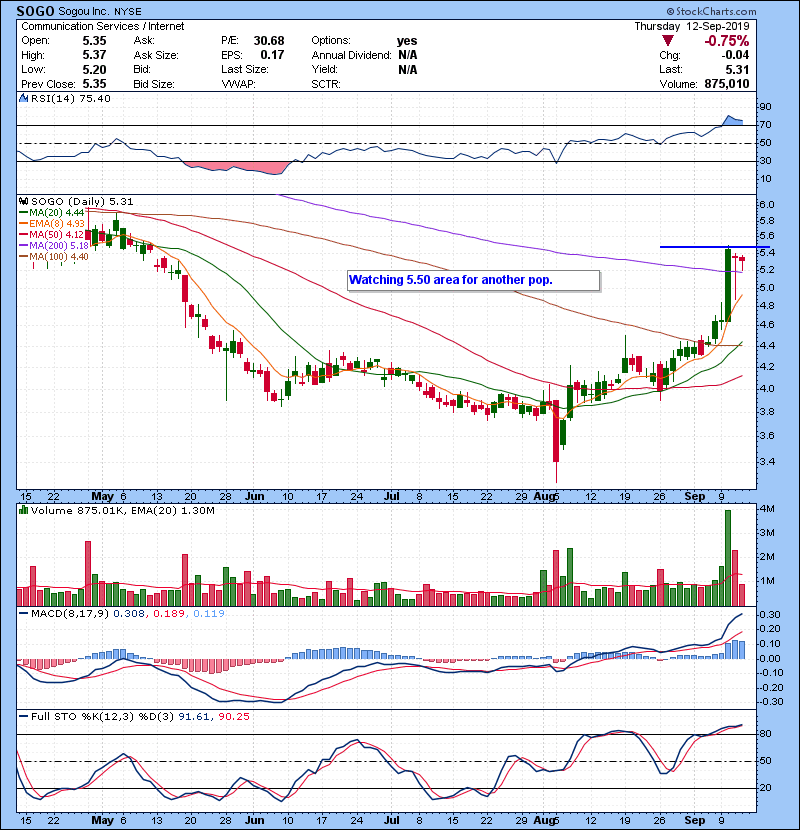The width and height of the screenshot is (800, 830).
Task: Click the -0.75% percent change value
Action: point(726,41)
